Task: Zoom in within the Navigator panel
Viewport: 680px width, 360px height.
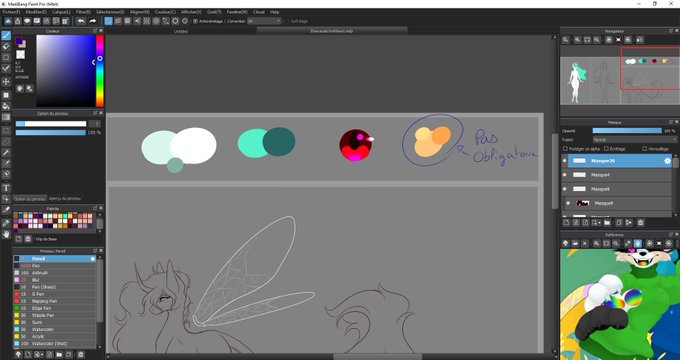Action: 578,39
